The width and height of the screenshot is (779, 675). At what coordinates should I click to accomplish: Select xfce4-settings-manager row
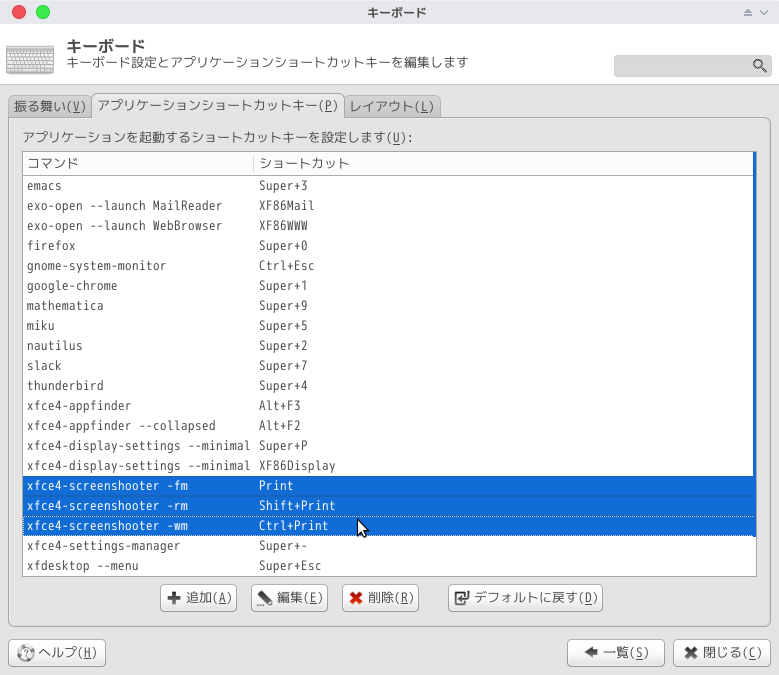click(390, 546)
